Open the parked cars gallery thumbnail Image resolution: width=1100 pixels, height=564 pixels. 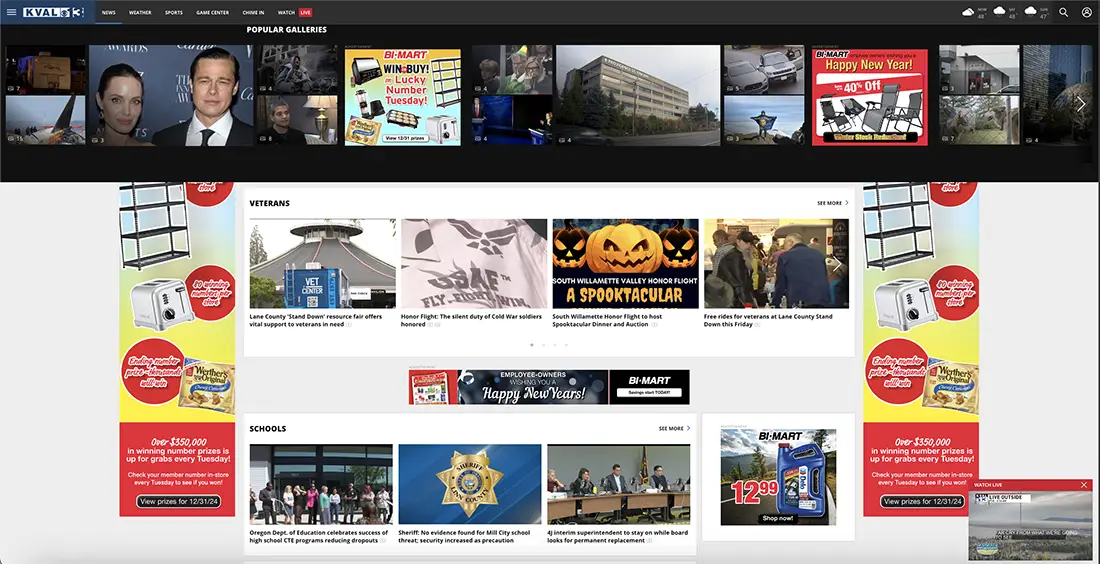tap(764, 69)
